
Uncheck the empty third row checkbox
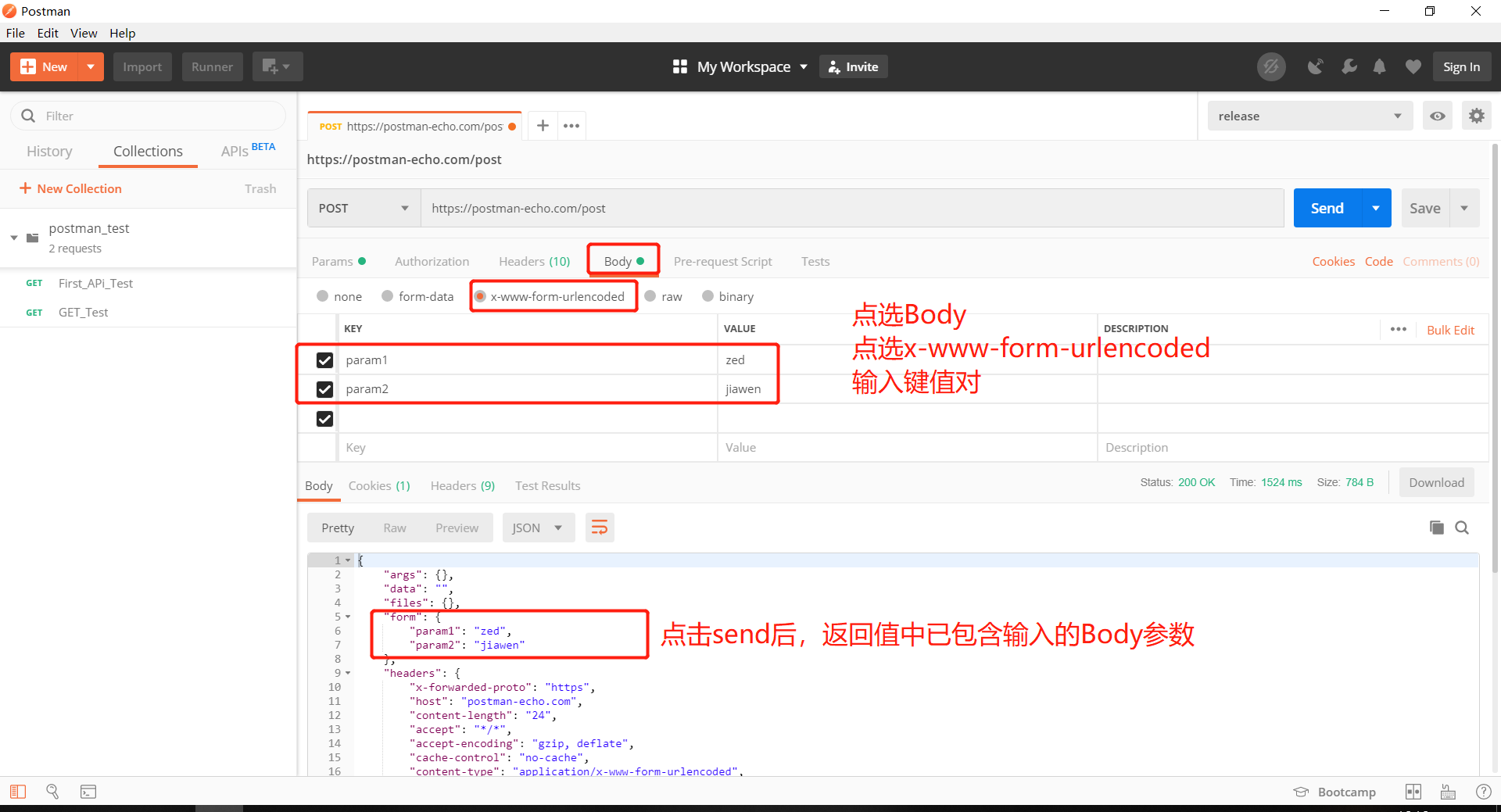click(324, 418)
